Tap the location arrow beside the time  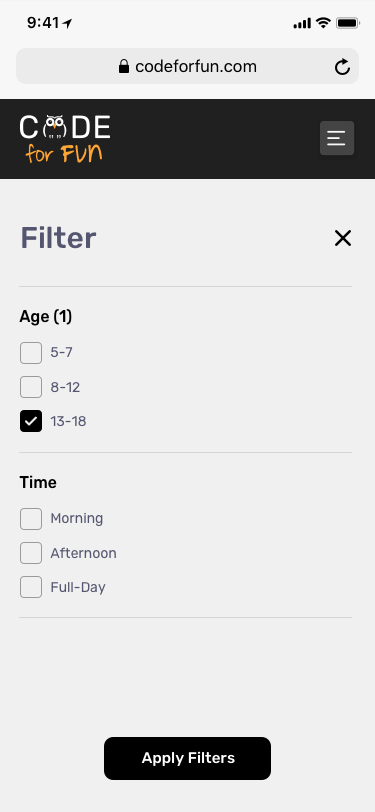point(67,23)
